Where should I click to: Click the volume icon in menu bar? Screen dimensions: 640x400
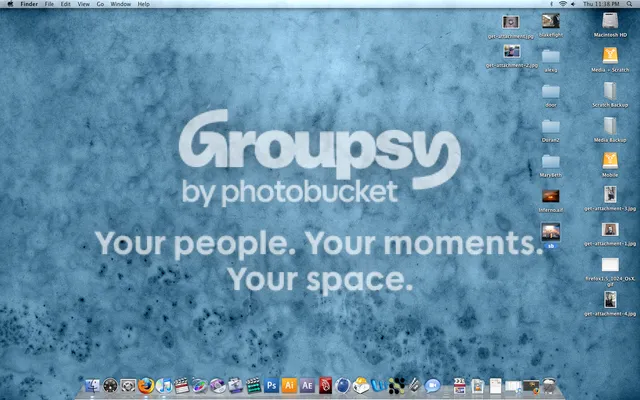tap(573, 4)
